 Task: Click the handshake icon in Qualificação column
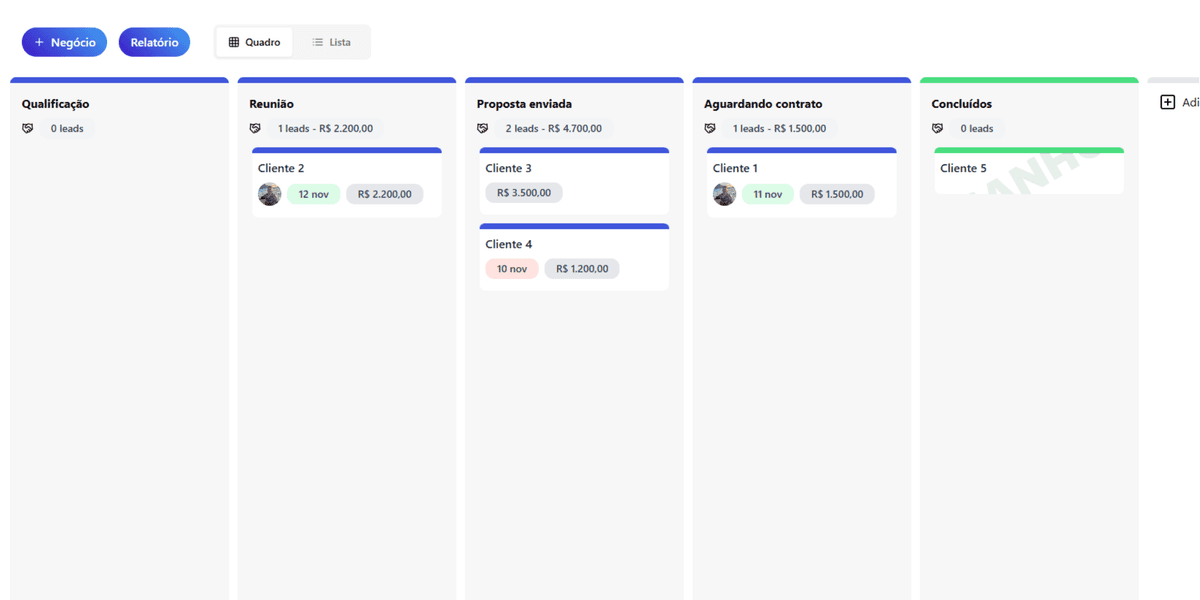[28, 129]
